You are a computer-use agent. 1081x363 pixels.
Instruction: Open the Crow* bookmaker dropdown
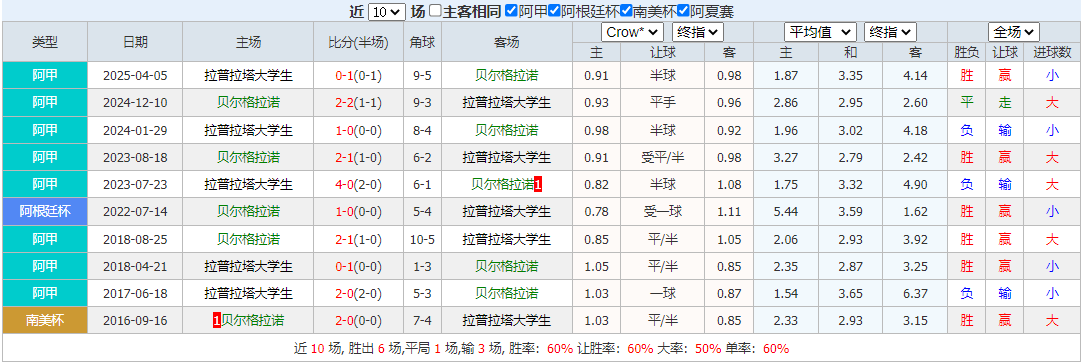[x=632, y=32]
